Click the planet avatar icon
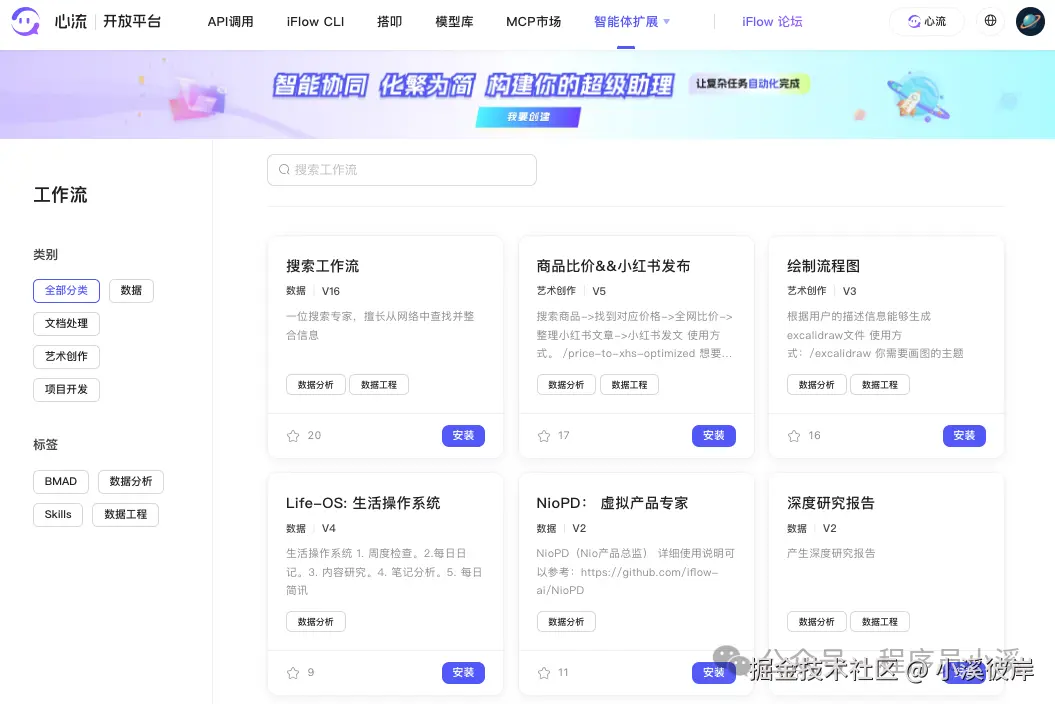1055x704 pixels. tap(1029, 21)
